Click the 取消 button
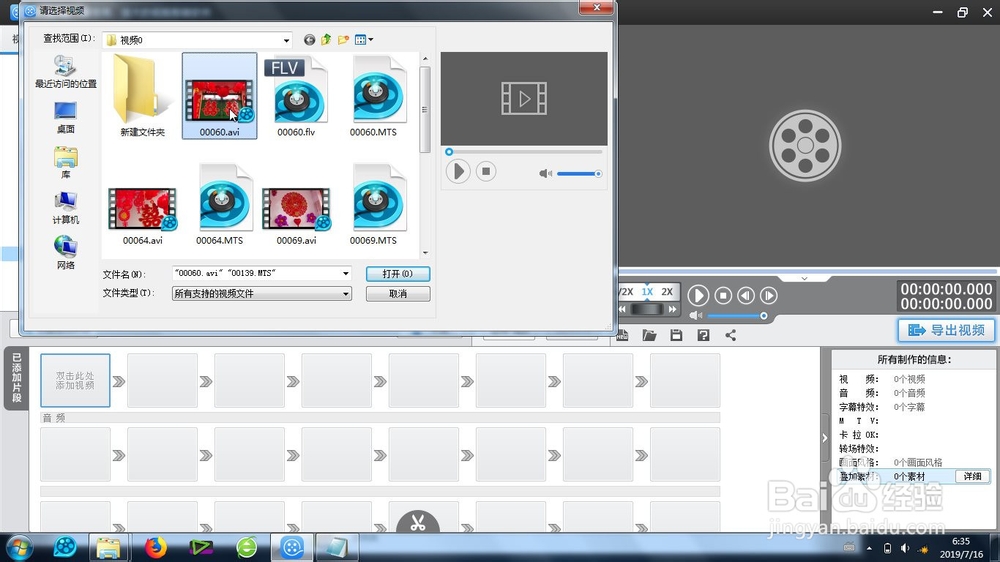 pos(398,294)
